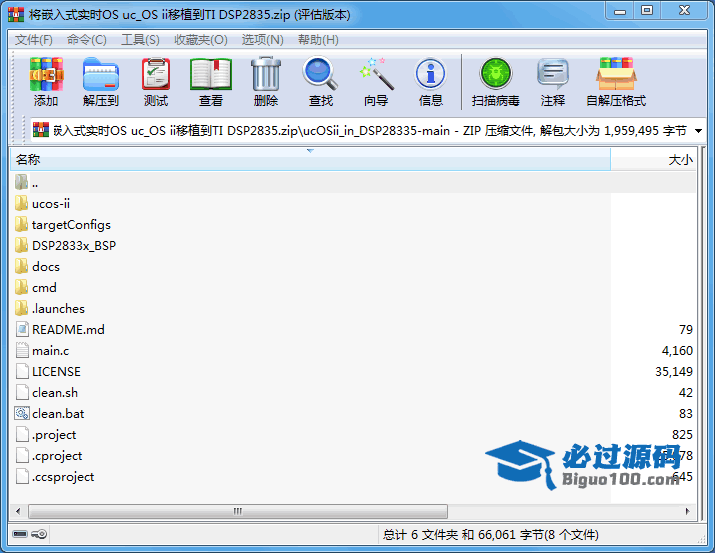Click the SFX (自解压格式) icon
The height and width of the screenshot is (553, 715).
tap(616, 74)
